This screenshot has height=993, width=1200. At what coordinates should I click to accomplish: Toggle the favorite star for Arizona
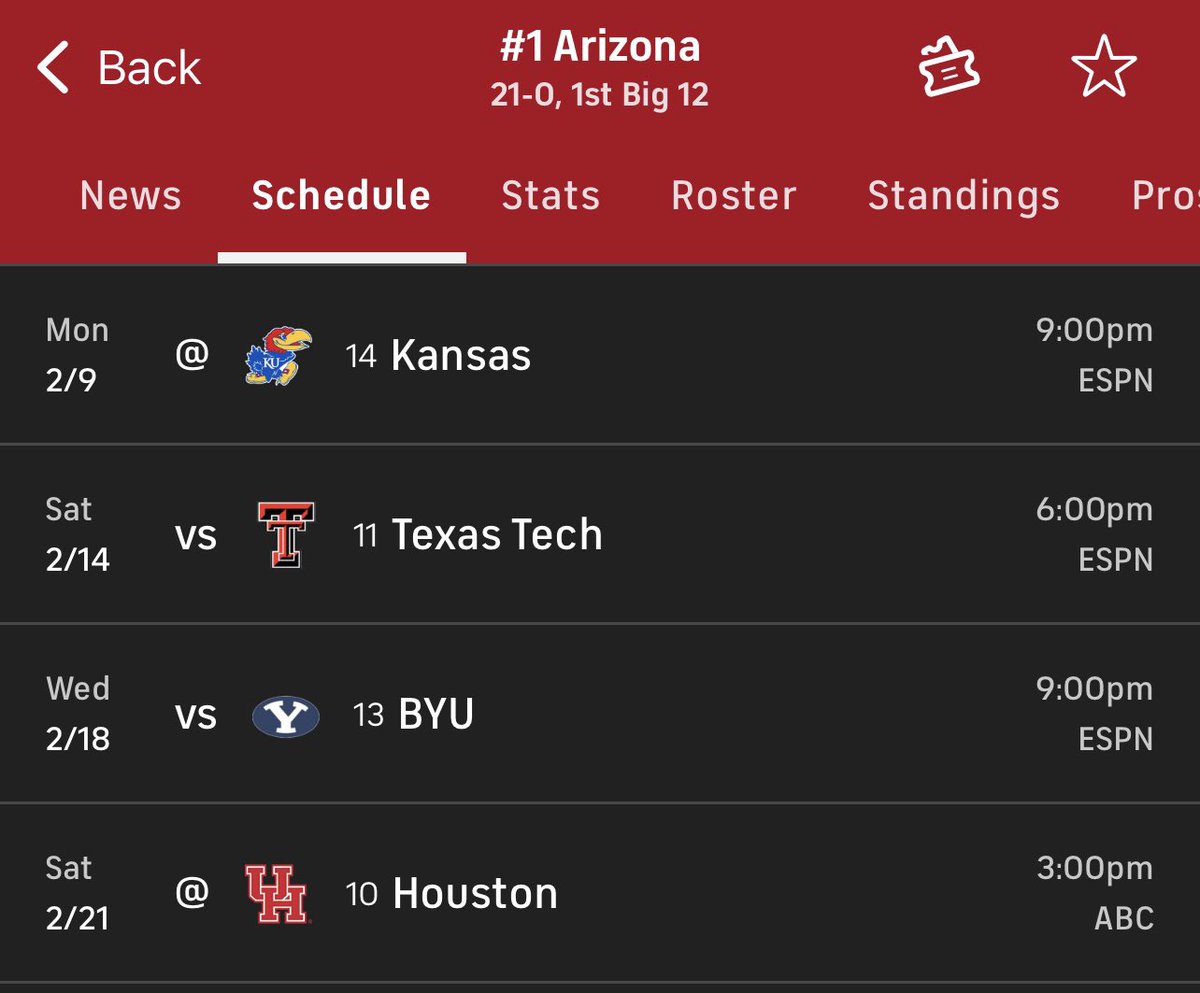[x=1104, y=67]
